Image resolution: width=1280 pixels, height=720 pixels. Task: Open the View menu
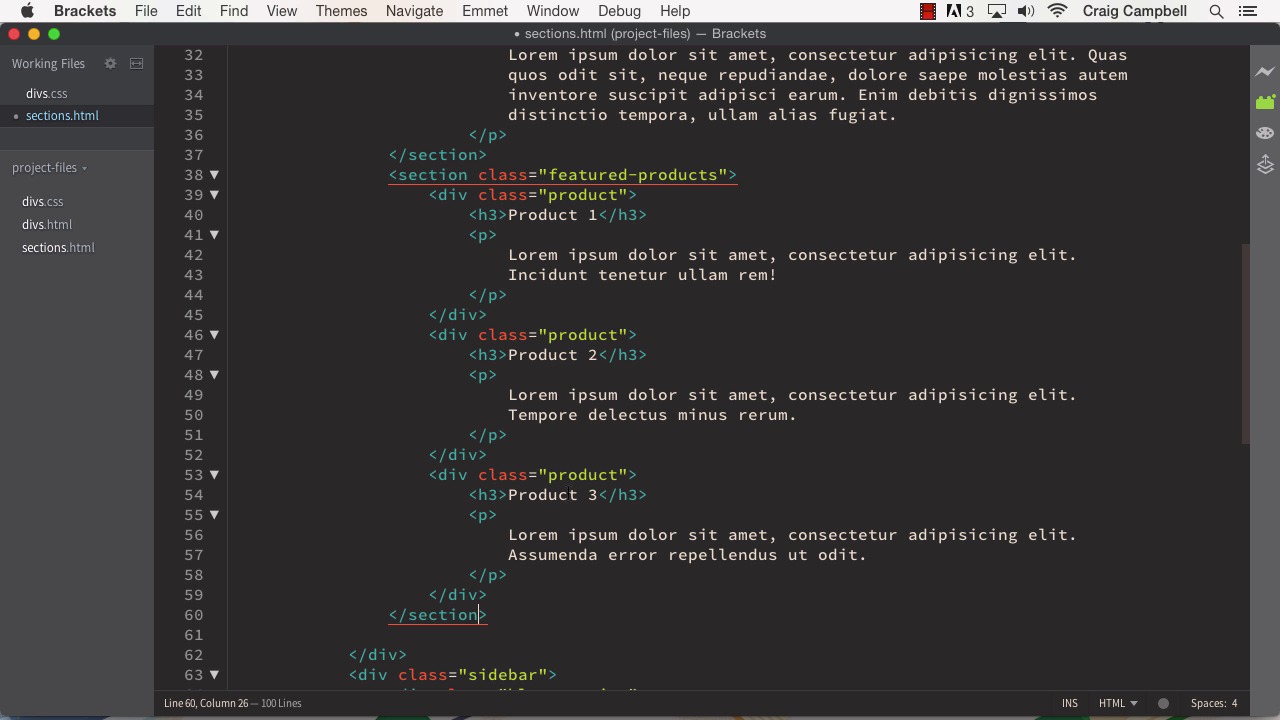[282, 11]
